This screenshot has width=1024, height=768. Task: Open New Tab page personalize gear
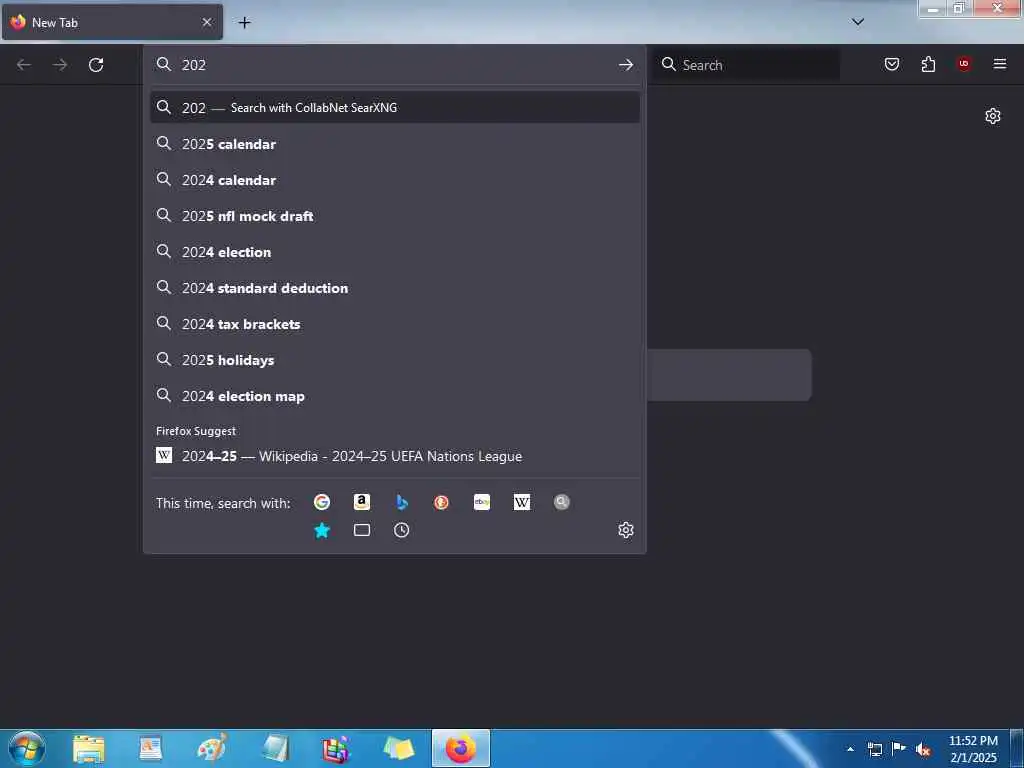[x=993, y=116]
